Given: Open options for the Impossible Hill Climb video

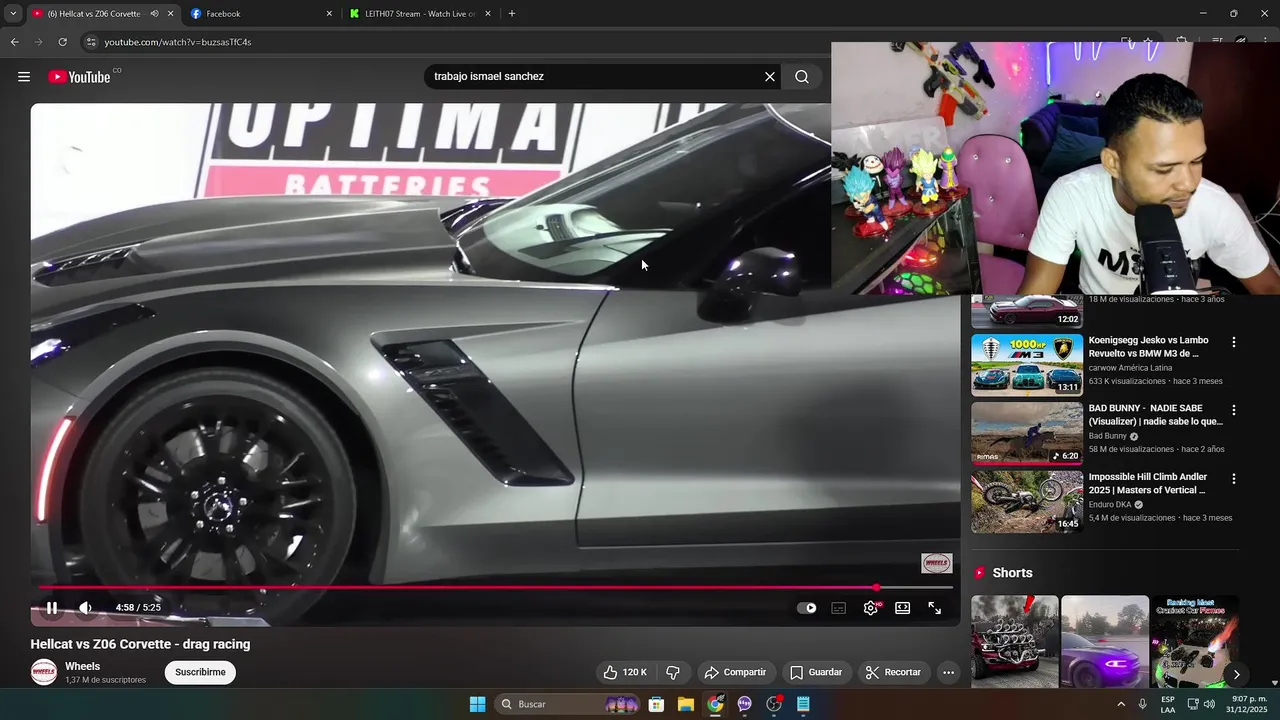Looking at the screenshot, I should point(1234,479).
